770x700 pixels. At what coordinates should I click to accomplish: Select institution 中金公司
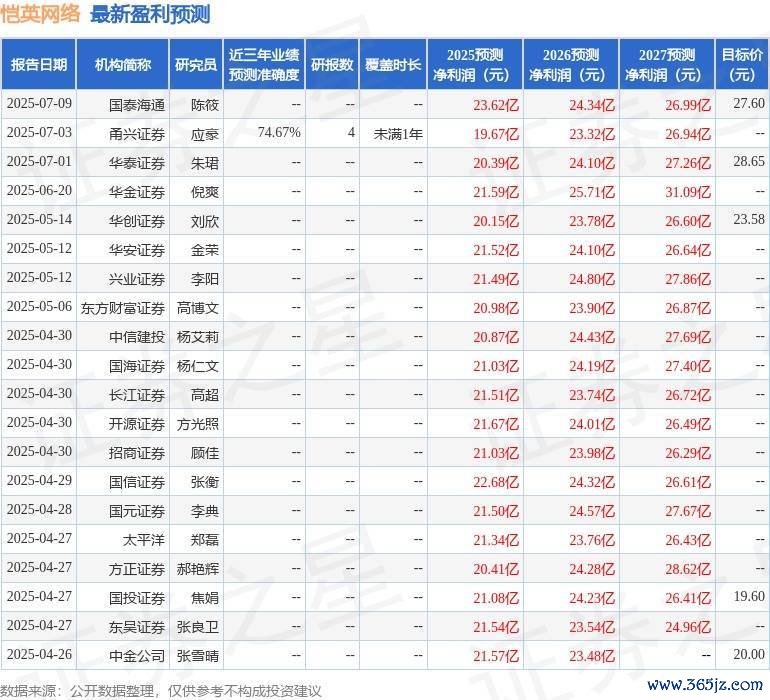(137, 655)
